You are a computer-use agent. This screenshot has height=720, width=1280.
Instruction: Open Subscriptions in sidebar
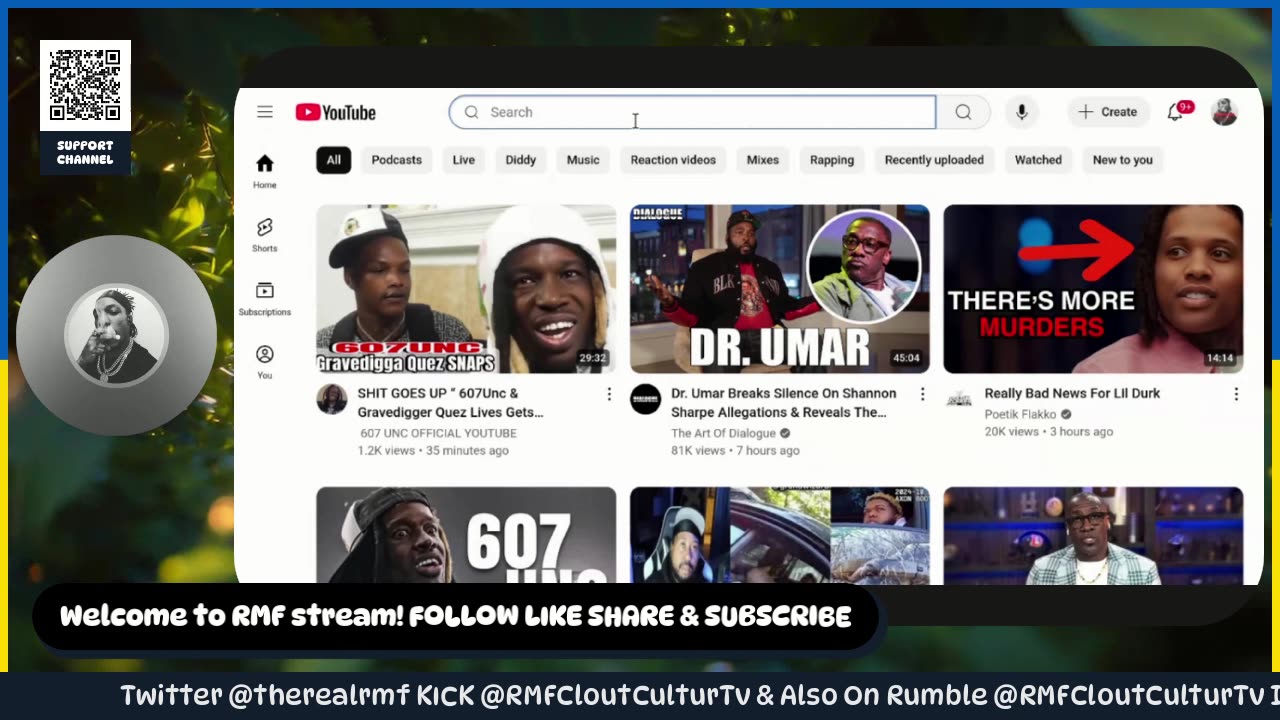coord(265,298)
